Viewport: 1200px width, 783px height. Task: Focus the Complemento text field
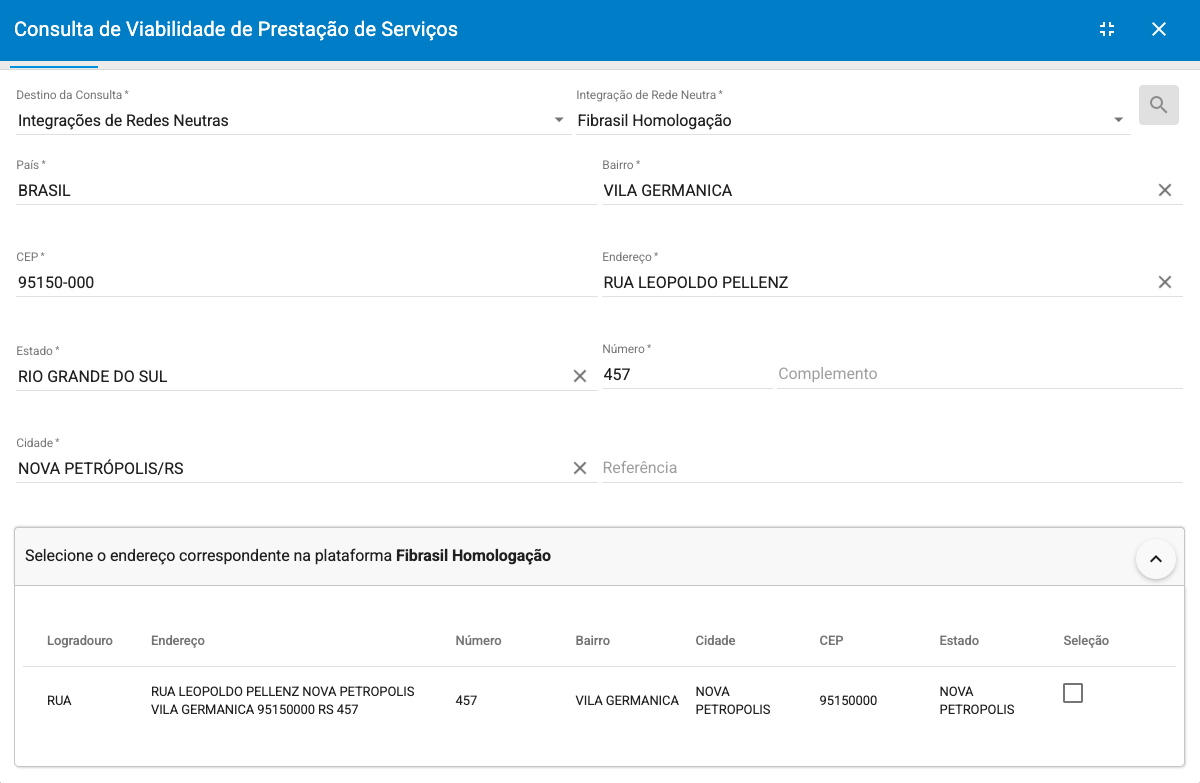point(978,374)
